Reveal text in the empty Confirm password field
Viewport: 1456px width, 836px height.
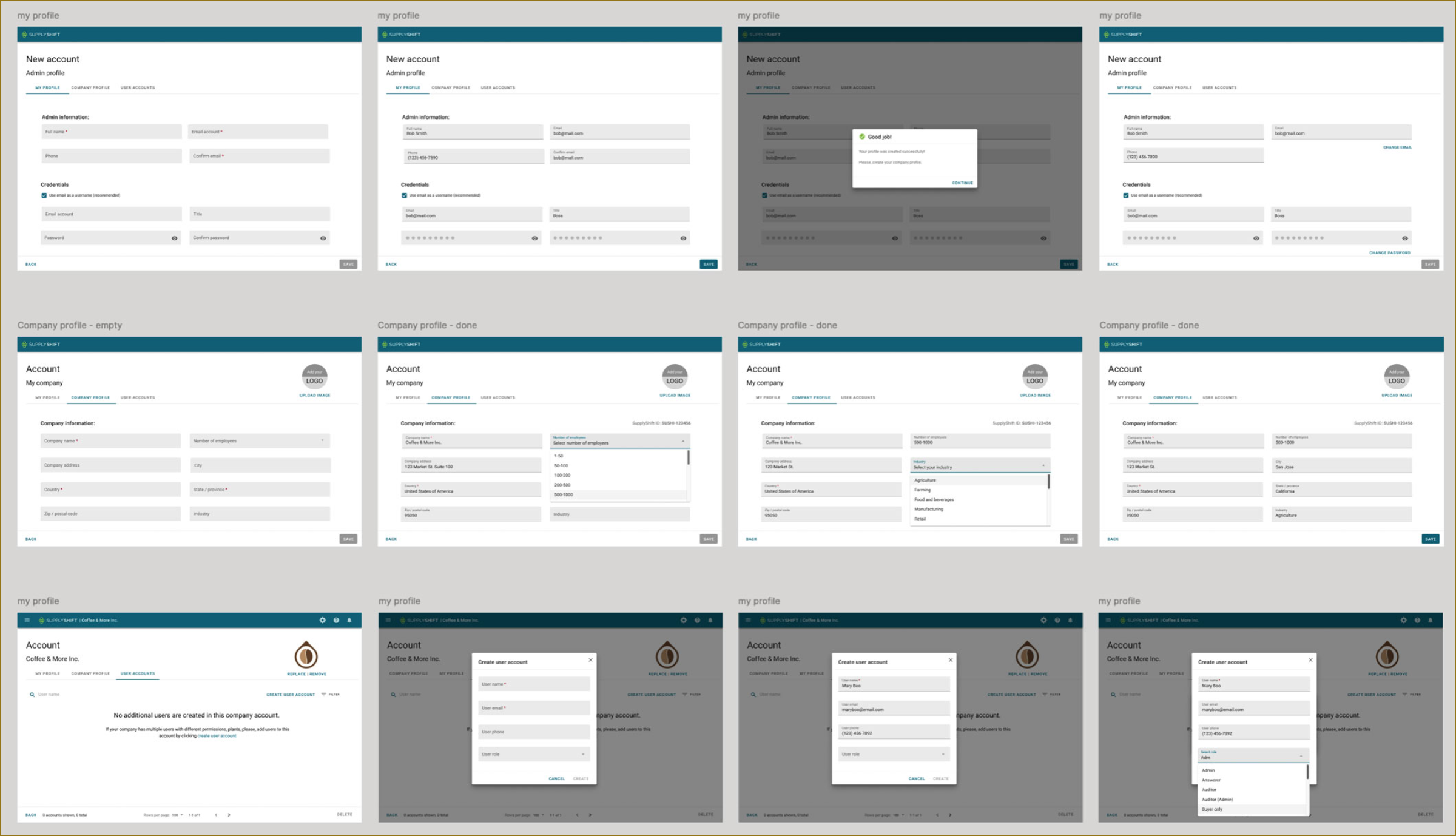click(x=323, y=238)
